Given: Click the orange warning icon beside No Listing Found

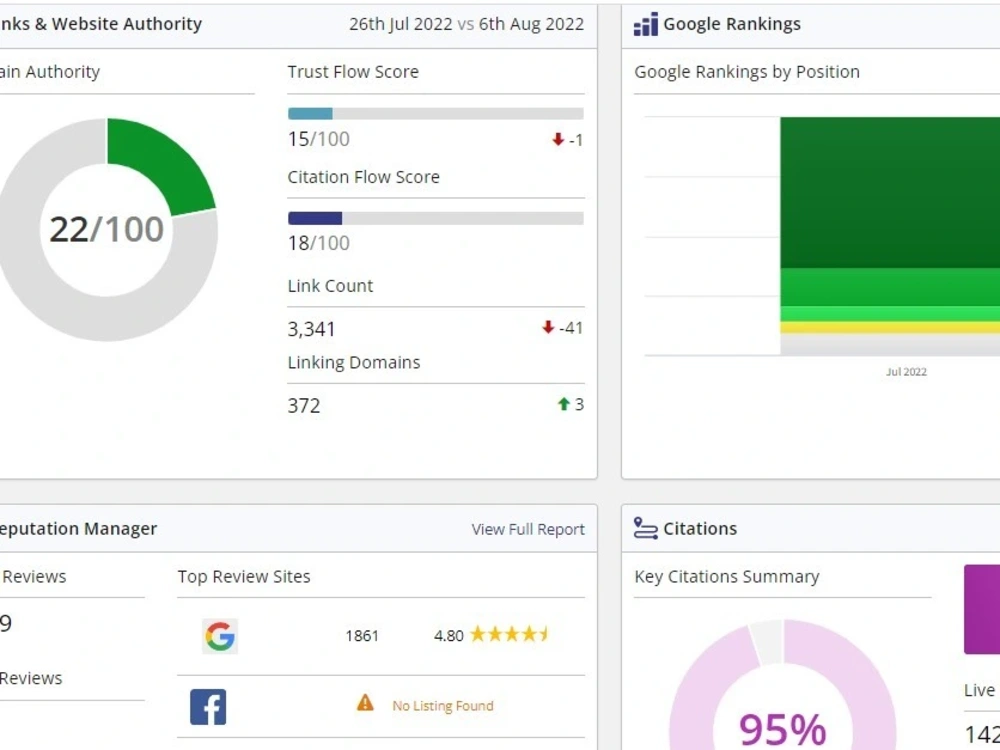Looking at the screenshot, I should pyautogui.click(x=365, y=703).
